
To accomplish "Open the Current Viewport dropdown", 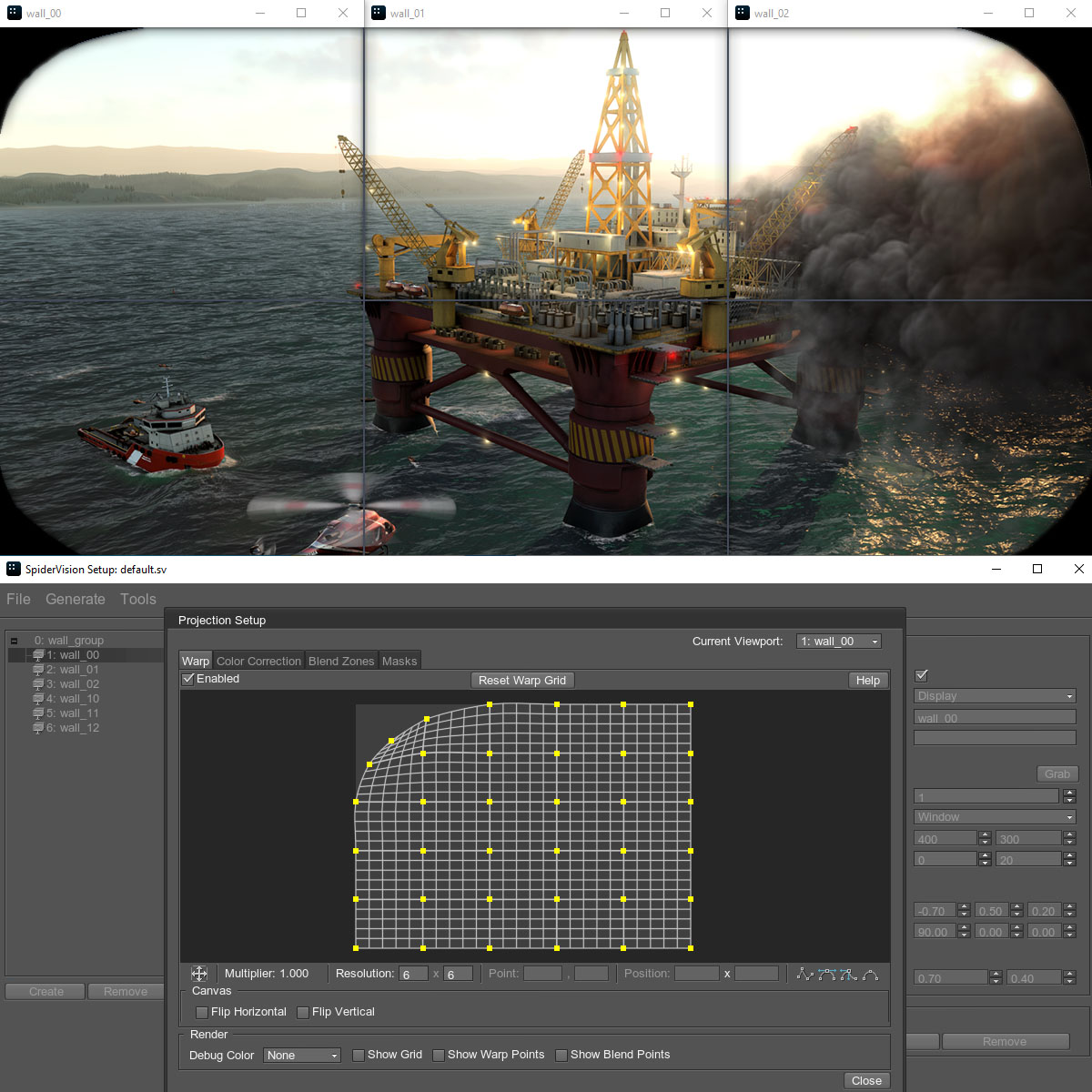I will 838,642.
